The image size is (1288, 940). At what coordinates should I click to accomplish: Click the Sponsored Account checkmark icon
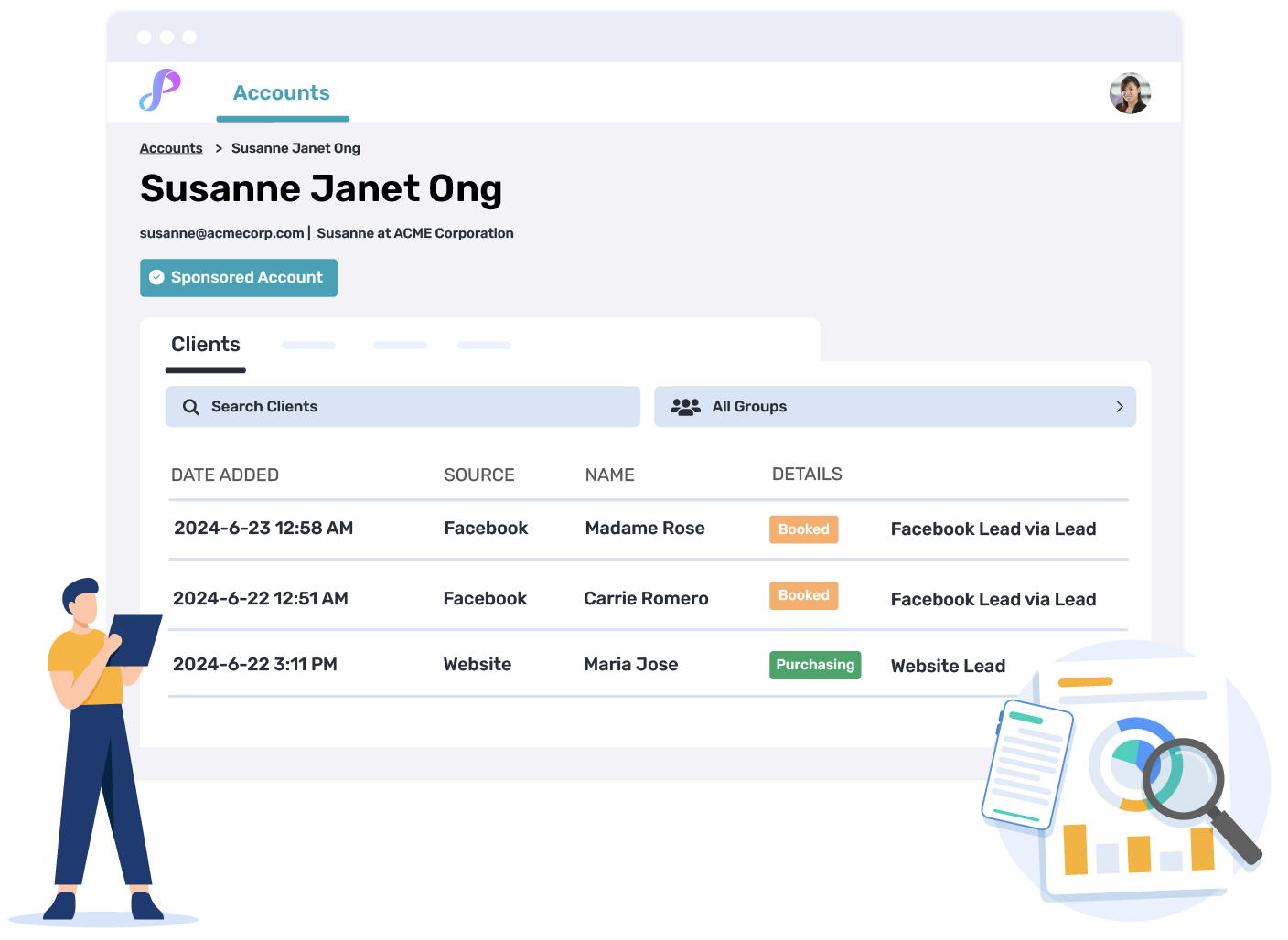[x=156, y=277]
